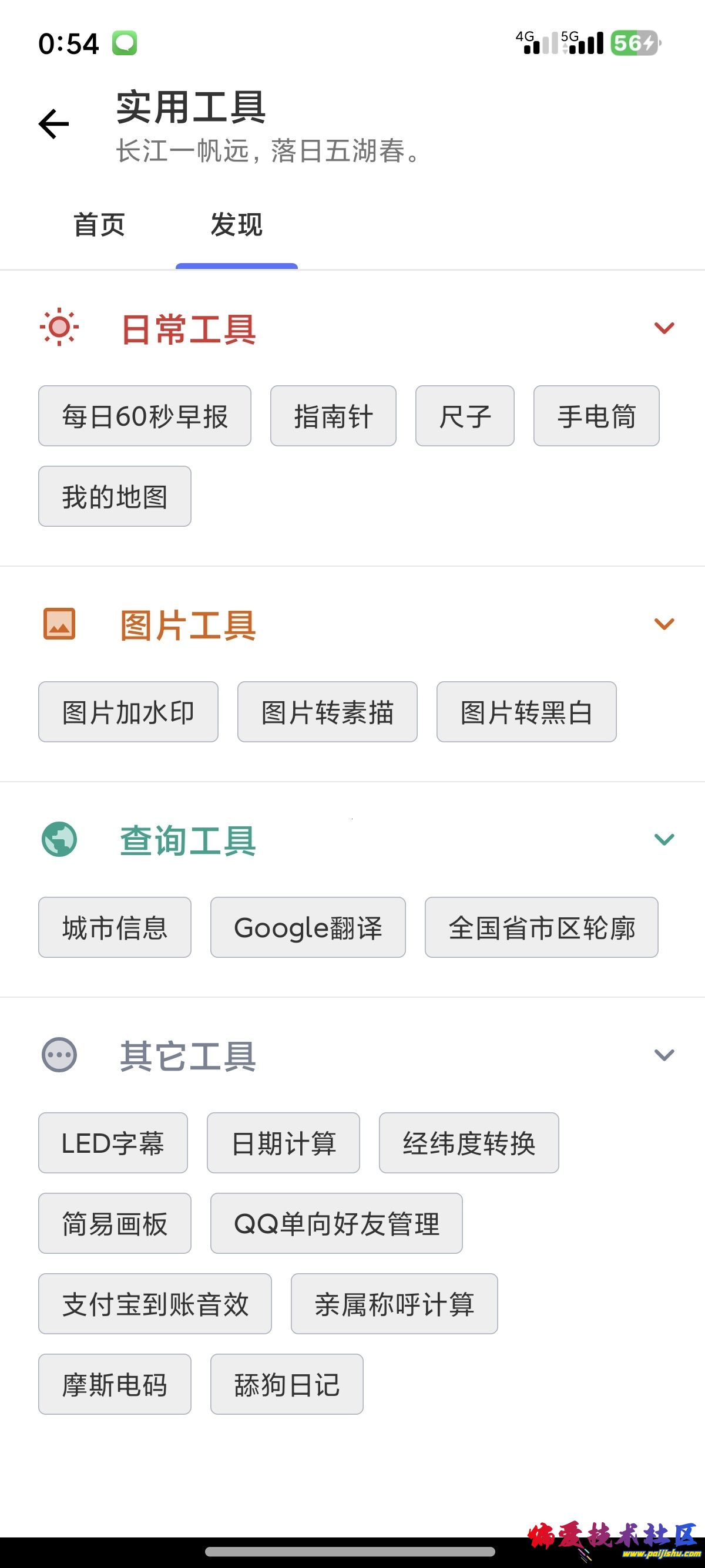Screen dimensions: 705x1568
Task: Open Google翻译 tool
Action: coord(308,928)
